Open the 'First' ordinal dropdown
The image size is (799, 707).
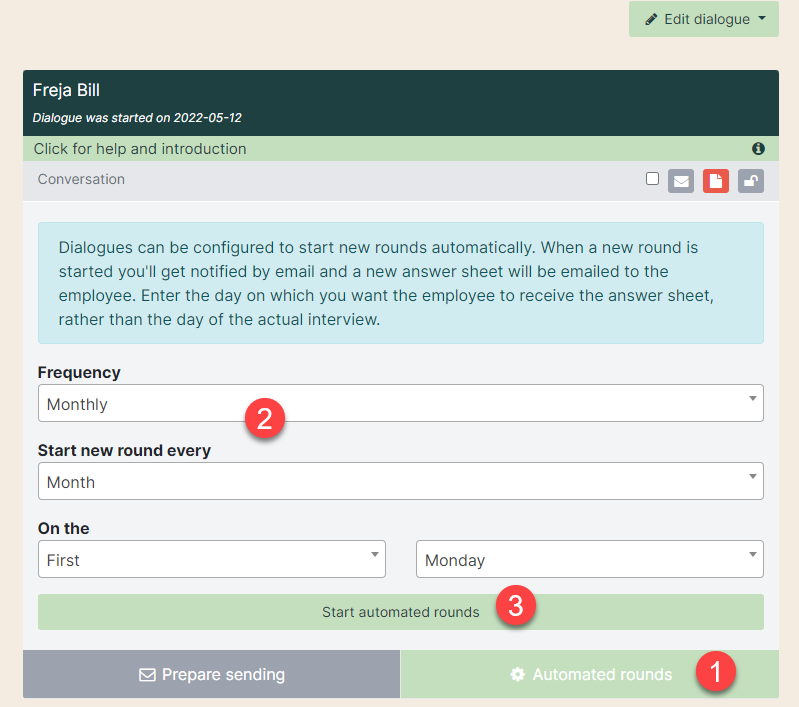211,559
